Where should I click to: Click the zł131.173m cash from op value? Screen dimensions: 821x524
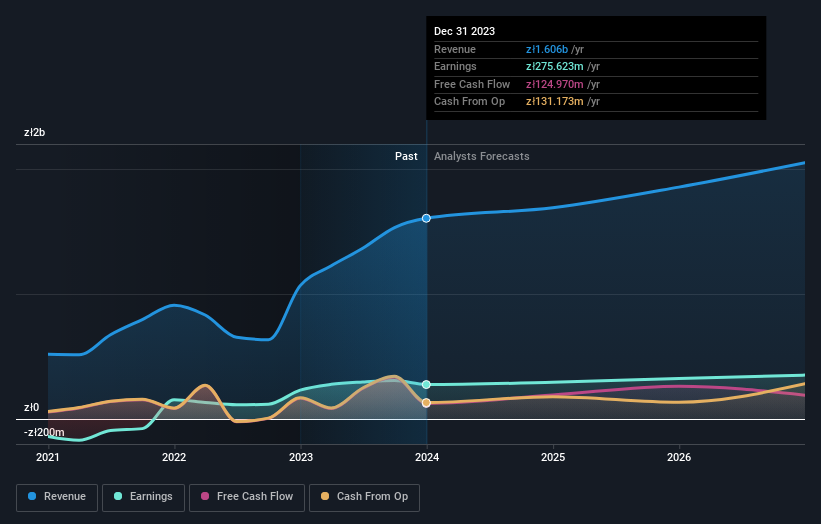pyautogui.click(x=555, y=102)
